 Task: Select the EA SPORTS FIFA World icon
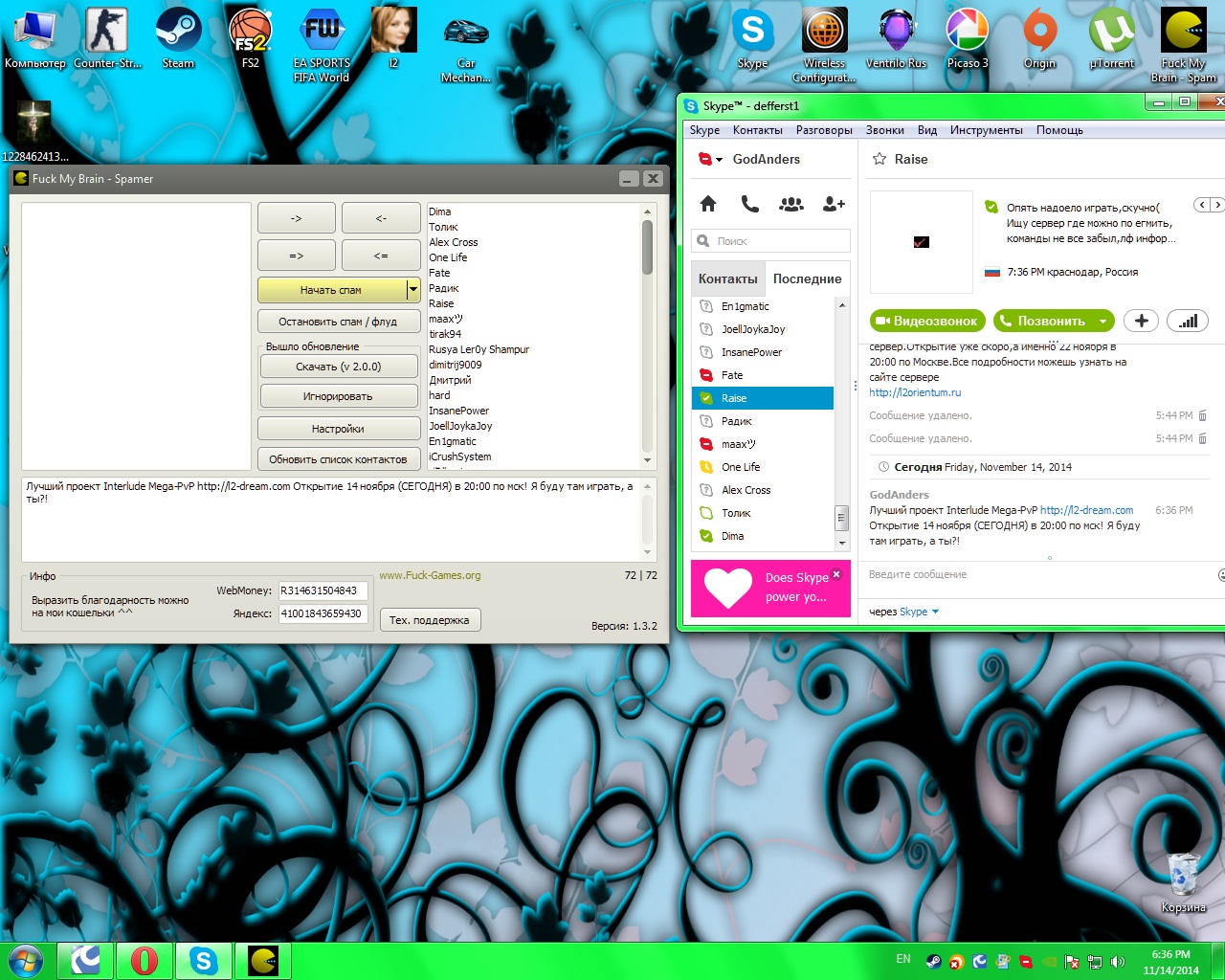point(322,45)
